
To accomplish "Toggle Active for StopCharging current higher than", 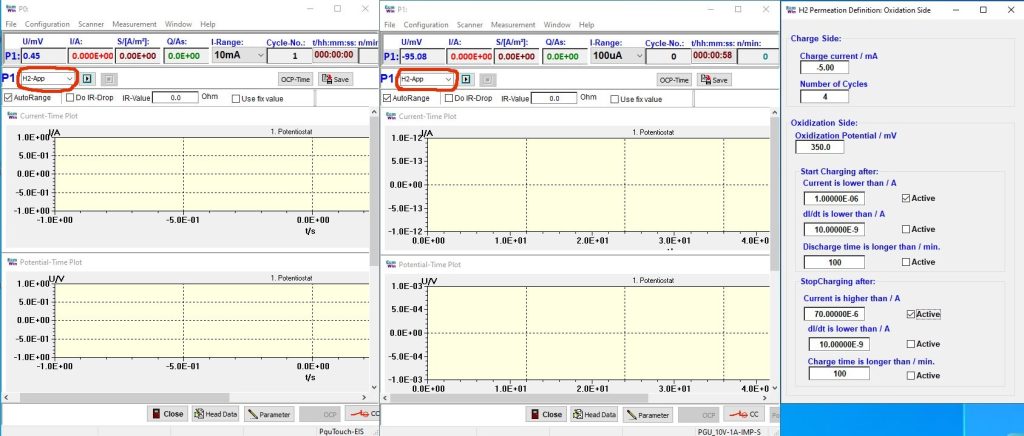I will coord(911,314).
